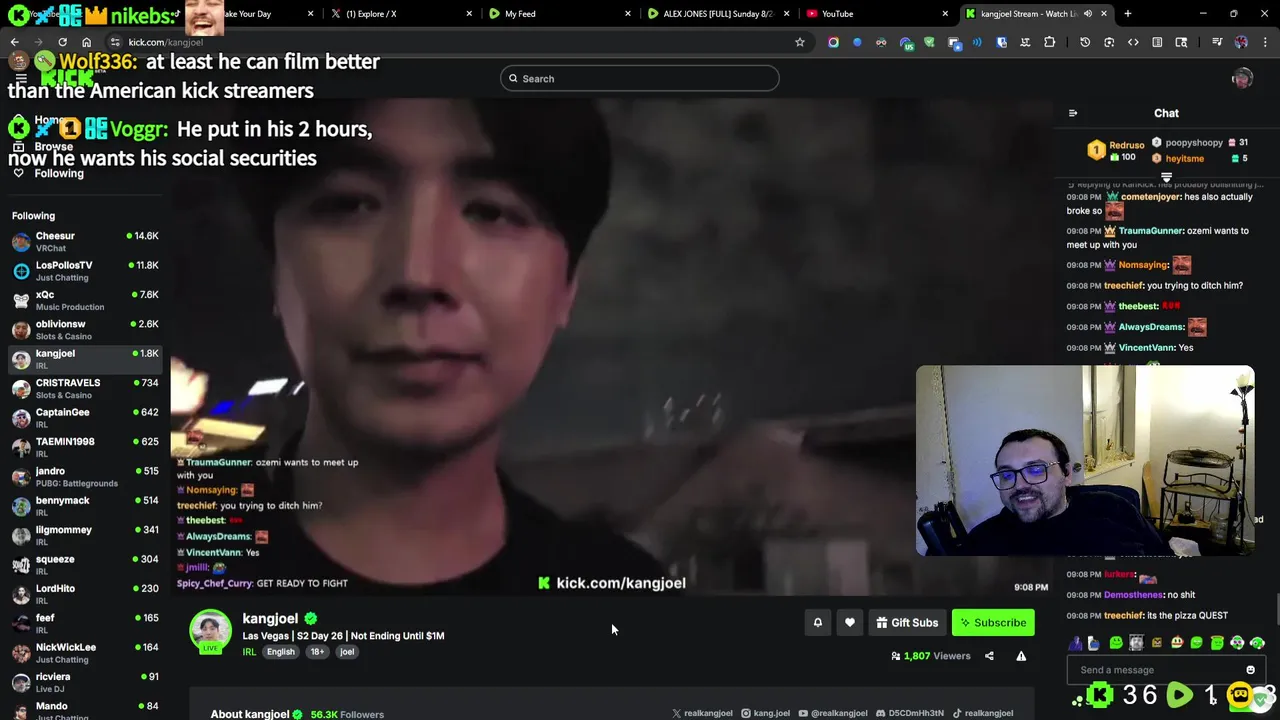1280x720 pixels.
Task: Switch to the YouTube tab
Action: [x=876, y=14]
